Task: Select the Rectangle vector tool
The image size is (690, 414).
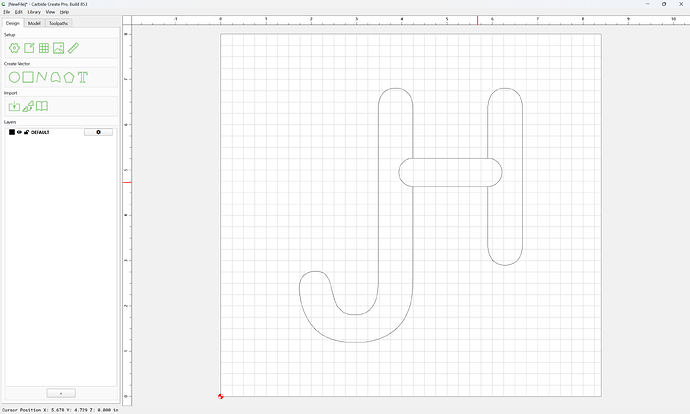Action: [28, 77]
